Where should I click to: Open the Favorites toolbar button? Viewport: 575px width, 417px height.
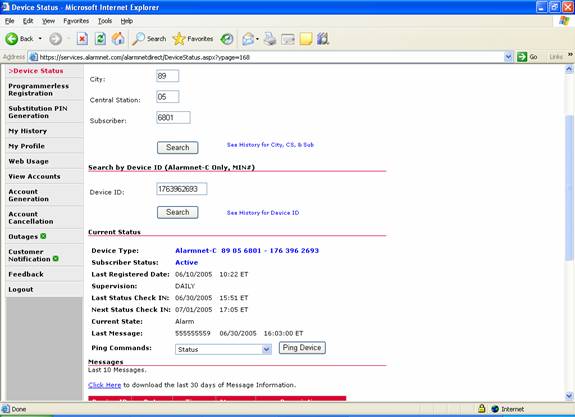(193, 39)
